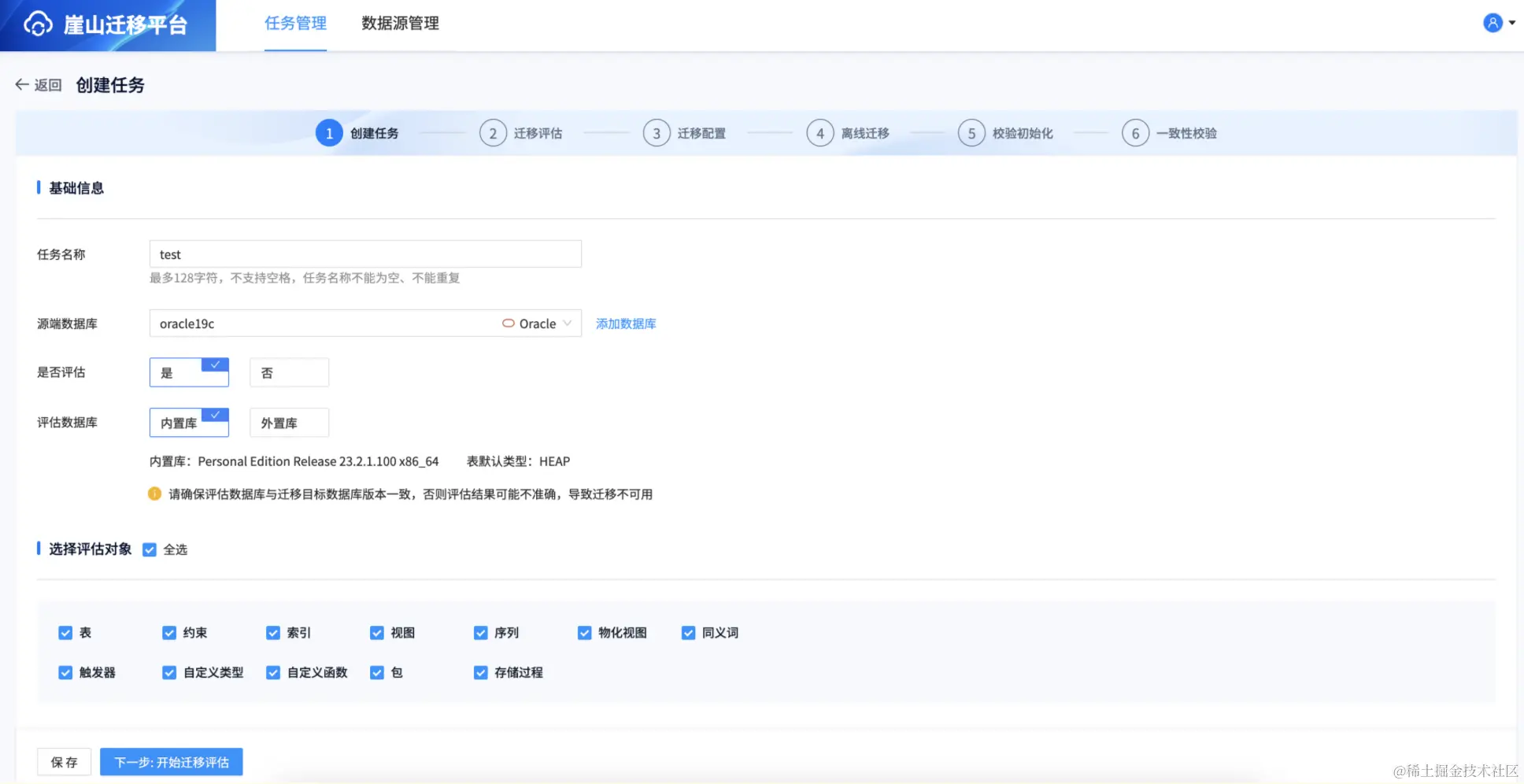Click the 保存 button
1524x784 pixels.
tap(65, 762)
